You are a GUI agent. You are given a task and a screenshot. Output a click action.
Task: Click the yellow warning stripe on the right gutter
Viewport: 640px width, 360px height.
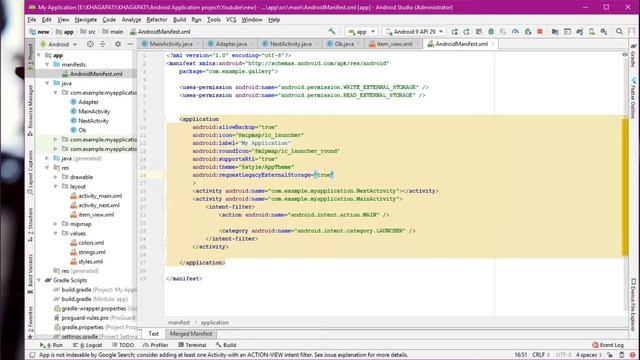tap(625, 187)
